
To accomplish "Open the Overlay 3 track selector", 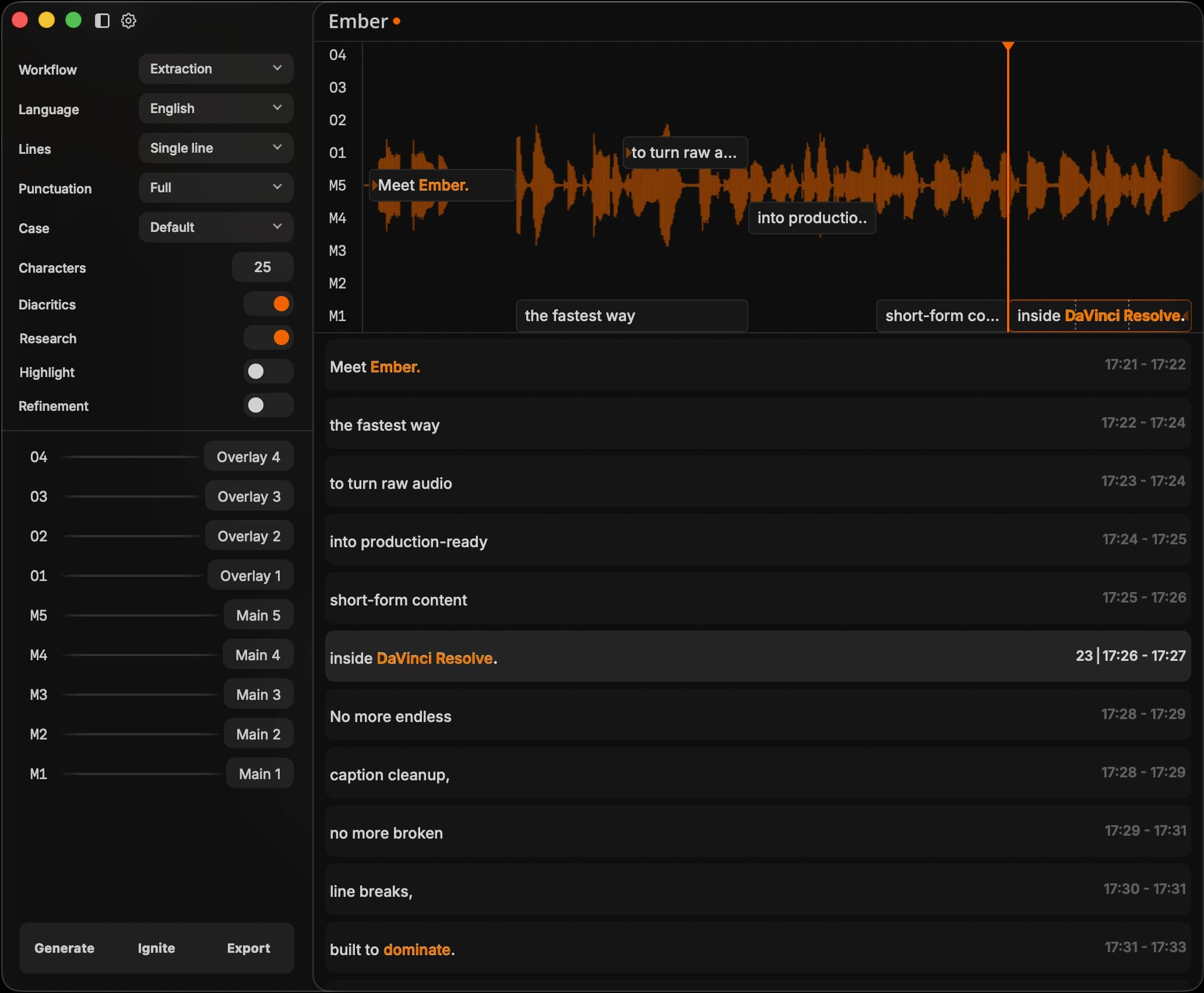I will [249, 496].
